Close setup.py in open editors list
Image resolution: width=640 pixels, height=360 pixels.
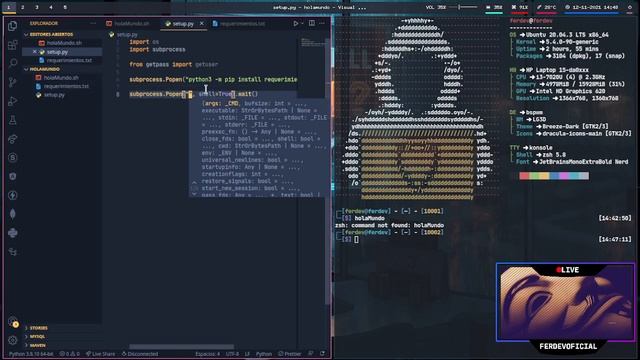pos(35,52)
